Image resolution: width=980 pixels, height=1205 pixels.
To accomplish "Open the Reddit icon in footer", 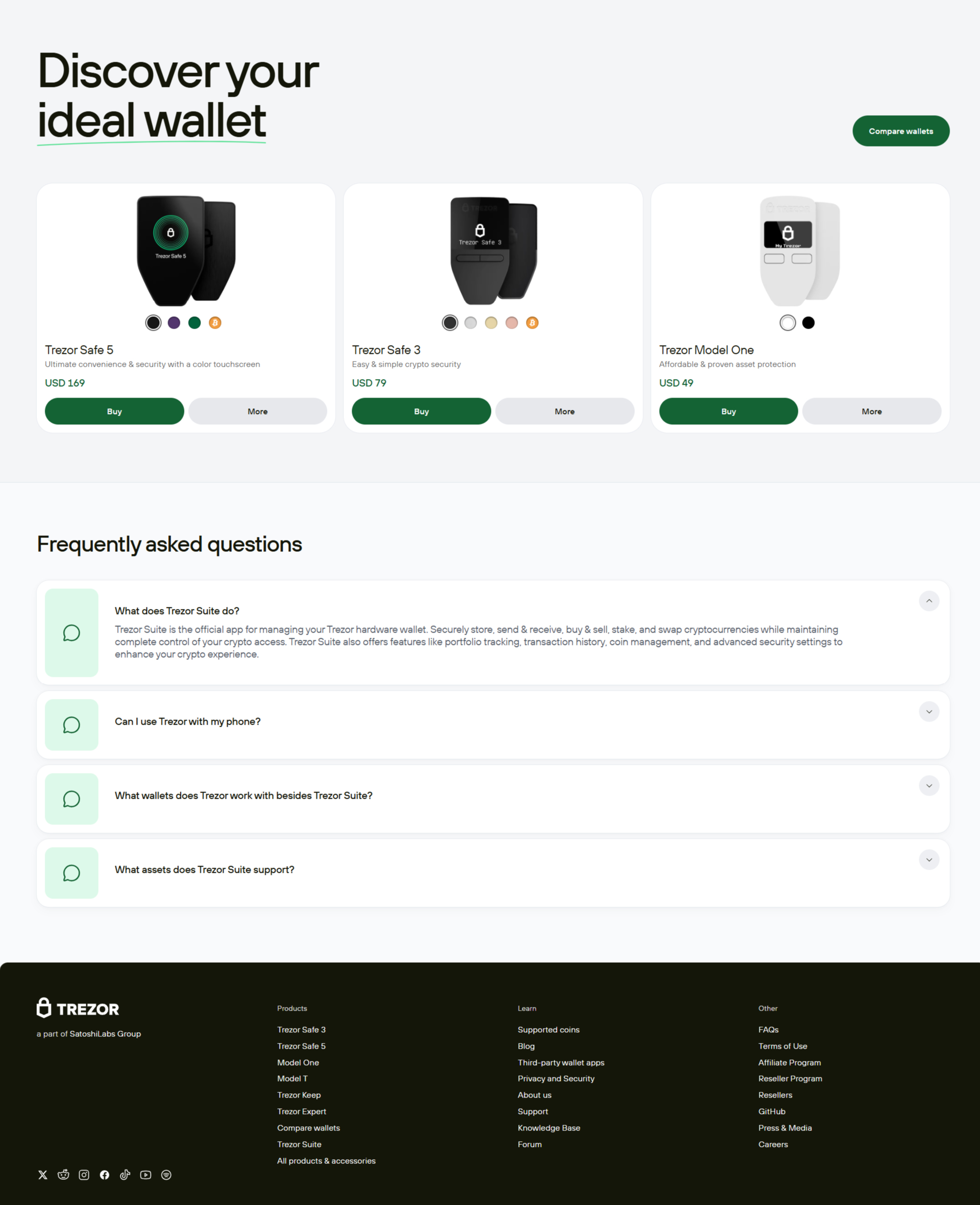I will 63,1175.
